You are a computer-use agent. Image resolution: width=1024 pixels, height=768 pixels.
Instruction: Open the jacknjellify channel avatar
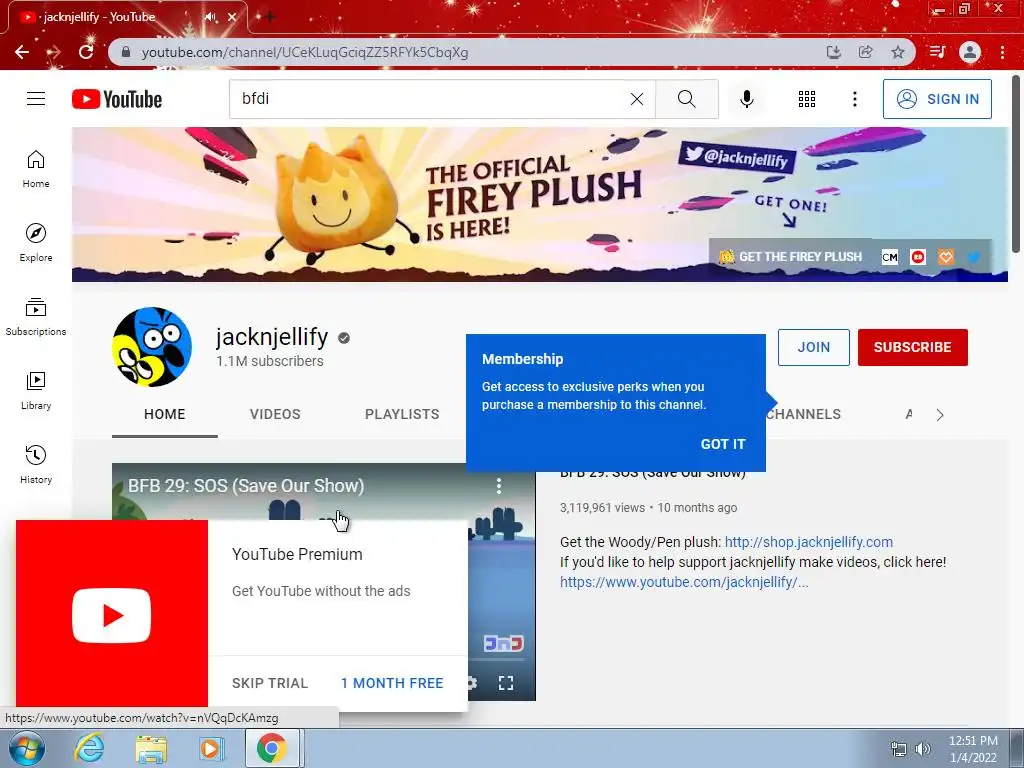click(x=152, y=347)
